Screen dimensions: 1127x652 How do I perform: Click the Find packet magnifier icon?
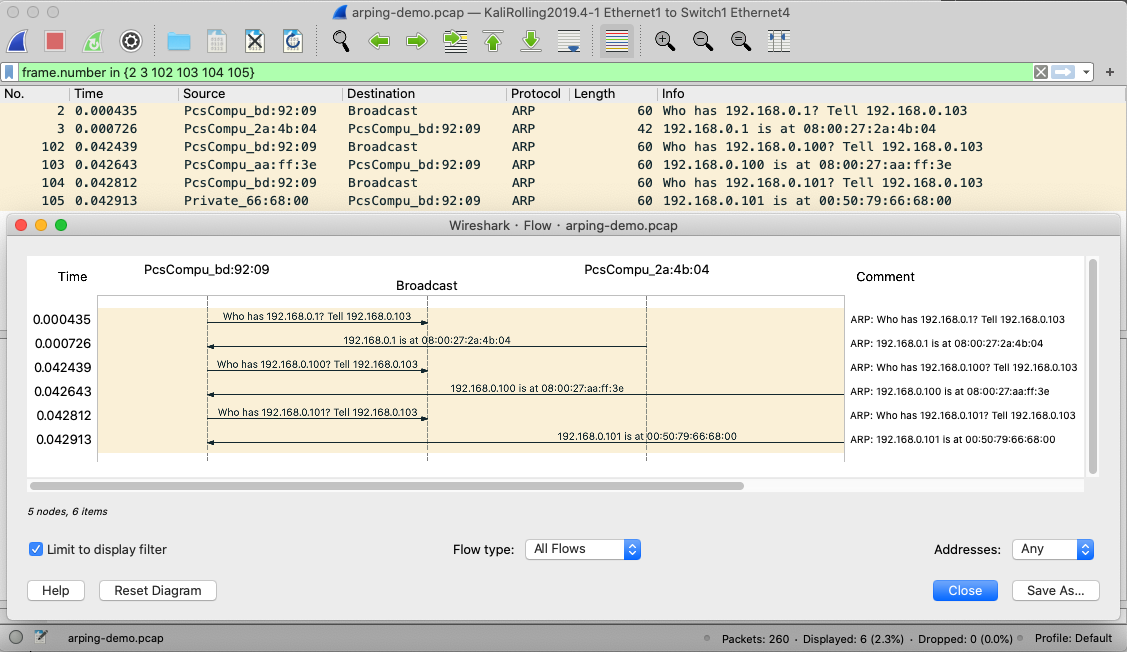[x=341, y=41]
